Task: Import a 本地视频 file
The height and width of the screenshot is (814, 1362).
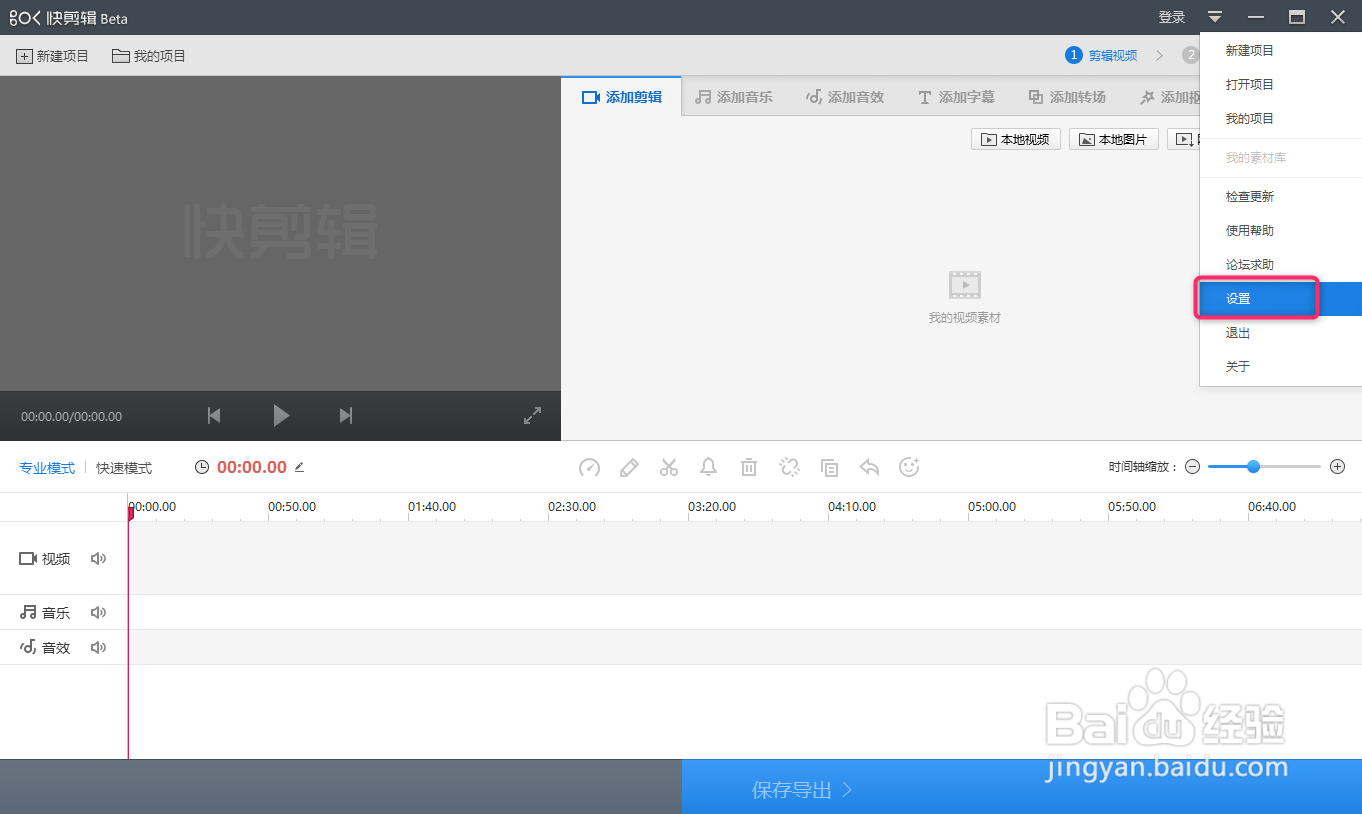Action: point(1016,140)
